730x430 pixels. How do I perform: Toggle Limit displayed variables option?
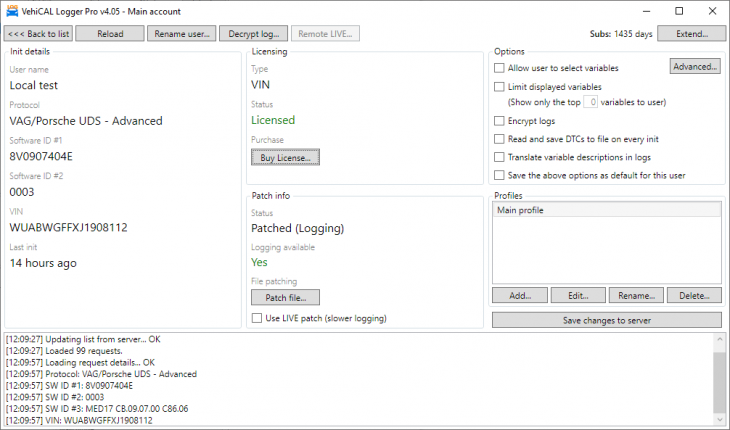click(x=500, y=87)
